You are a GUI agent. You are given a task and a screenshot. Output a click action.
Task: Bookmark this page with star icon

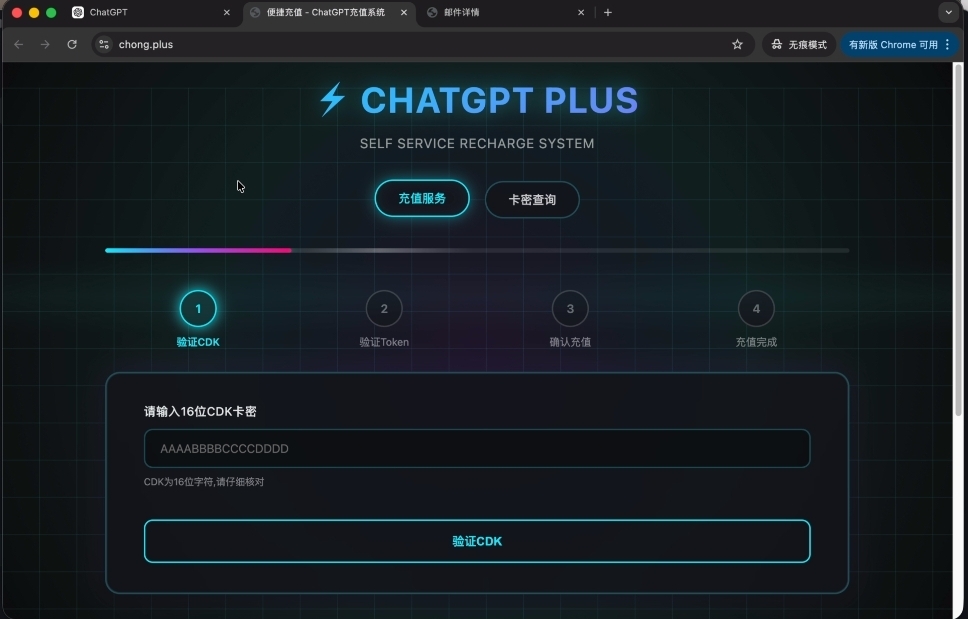(737, 44)
